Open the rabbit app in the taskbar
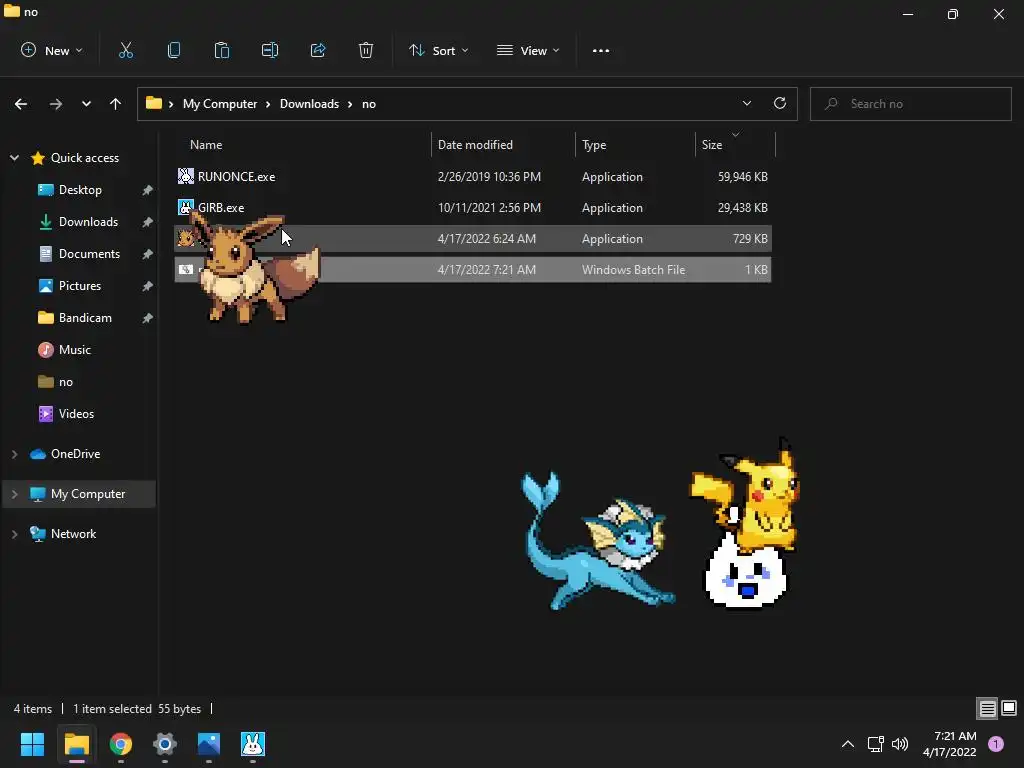 point(253,744)
